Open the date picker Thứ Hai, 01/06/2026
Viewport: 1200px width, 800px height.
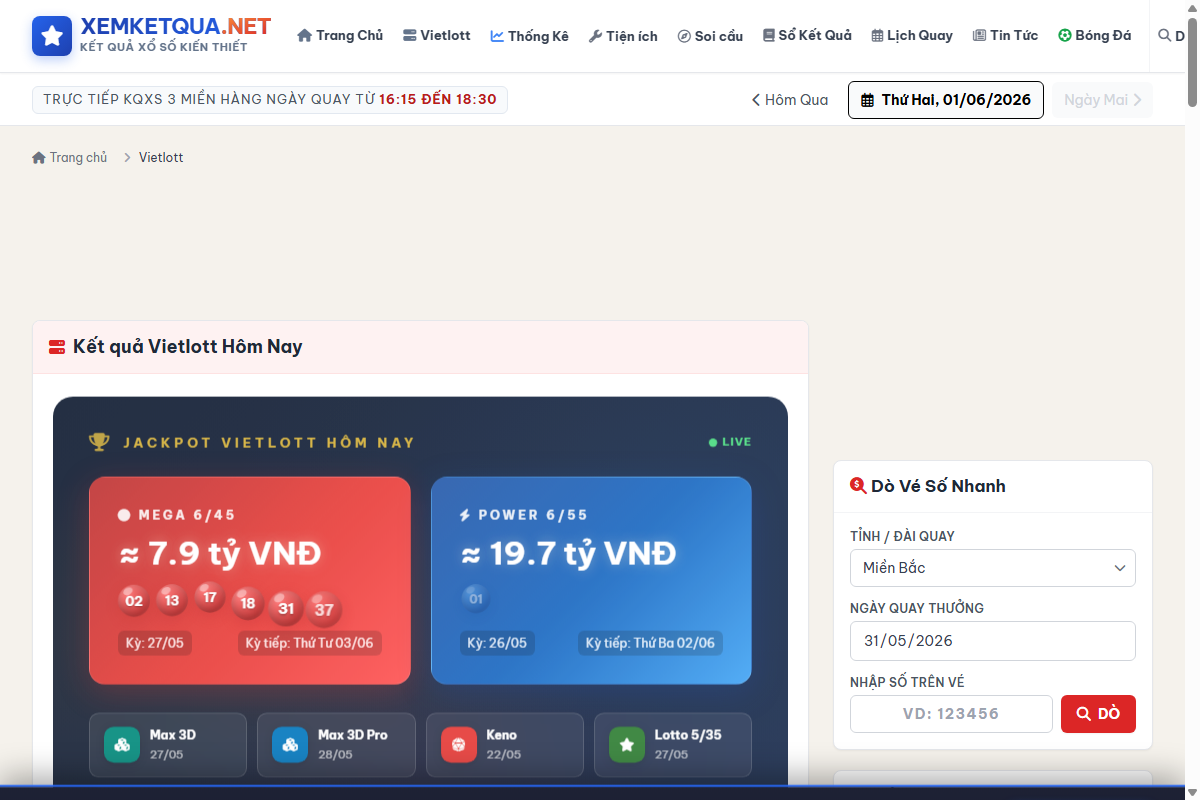point(946,100)
